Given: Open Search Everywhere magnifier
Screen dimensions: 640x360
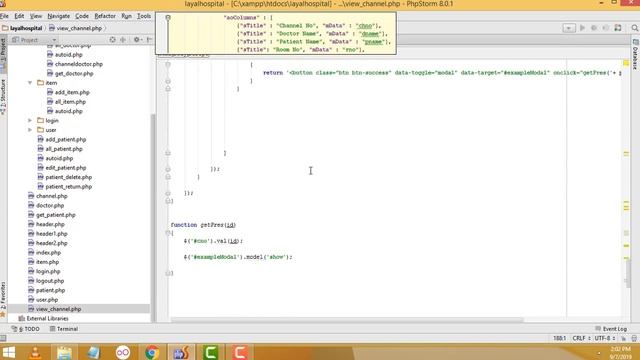Looking at the screenshot, I should 635,28.
